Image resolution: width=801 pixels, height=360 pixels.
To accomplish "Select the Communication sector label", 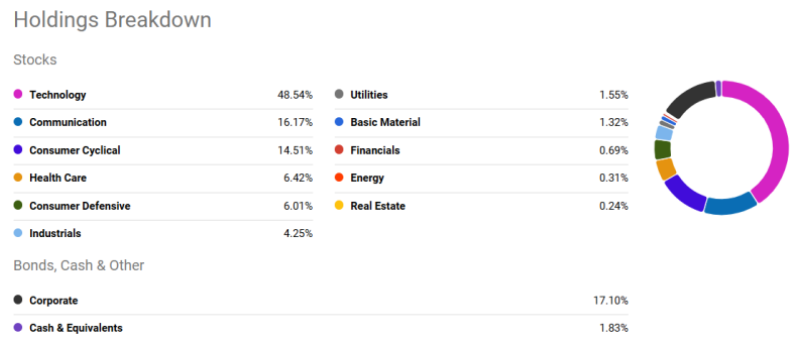I will tap(68, 123).
